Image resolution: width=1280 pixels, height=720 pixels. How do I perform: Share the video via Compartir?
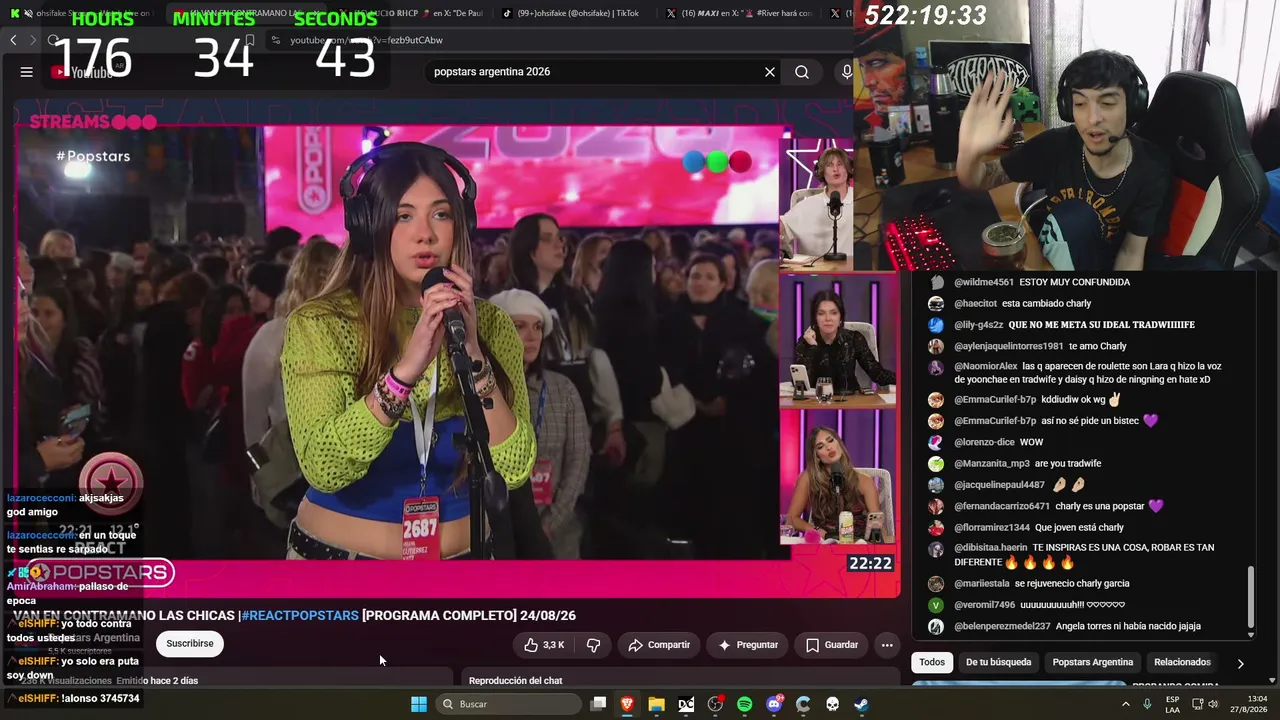pyautogui.click(x=659, y=645)
